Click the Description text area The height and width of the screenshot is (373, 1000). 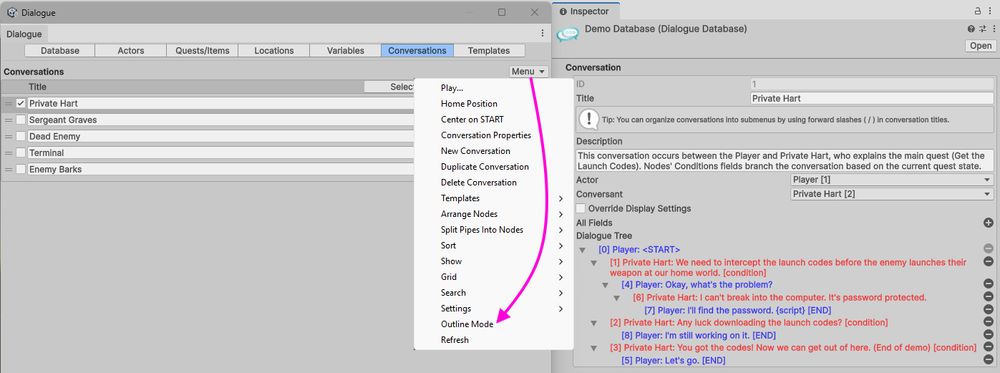click(784, 161)
